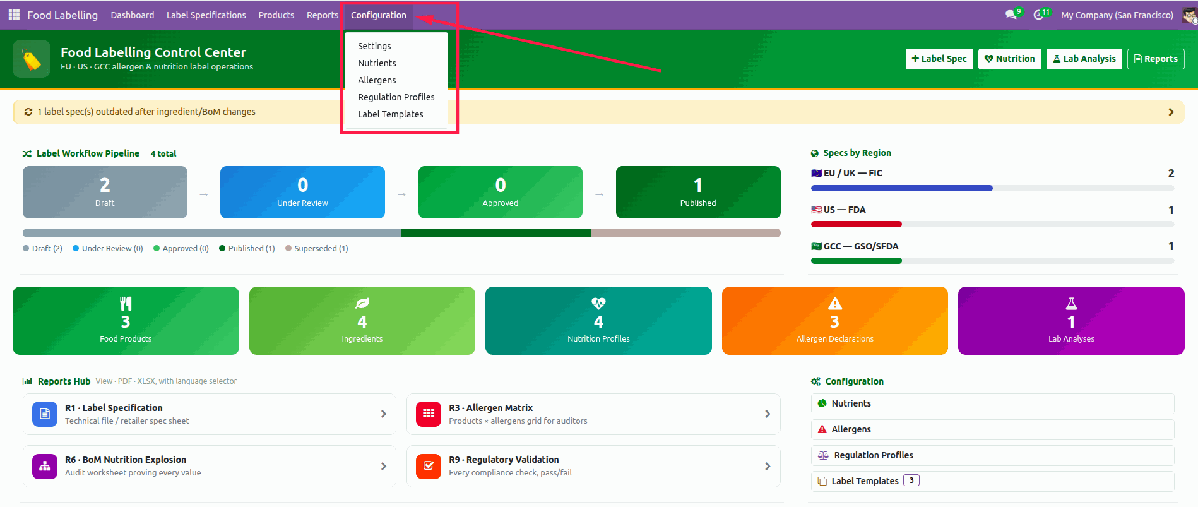Viewport: 1198px width, 507px height.
Task: Click the EU / UK — FIC progress bar
Action: tap(992, 187)
